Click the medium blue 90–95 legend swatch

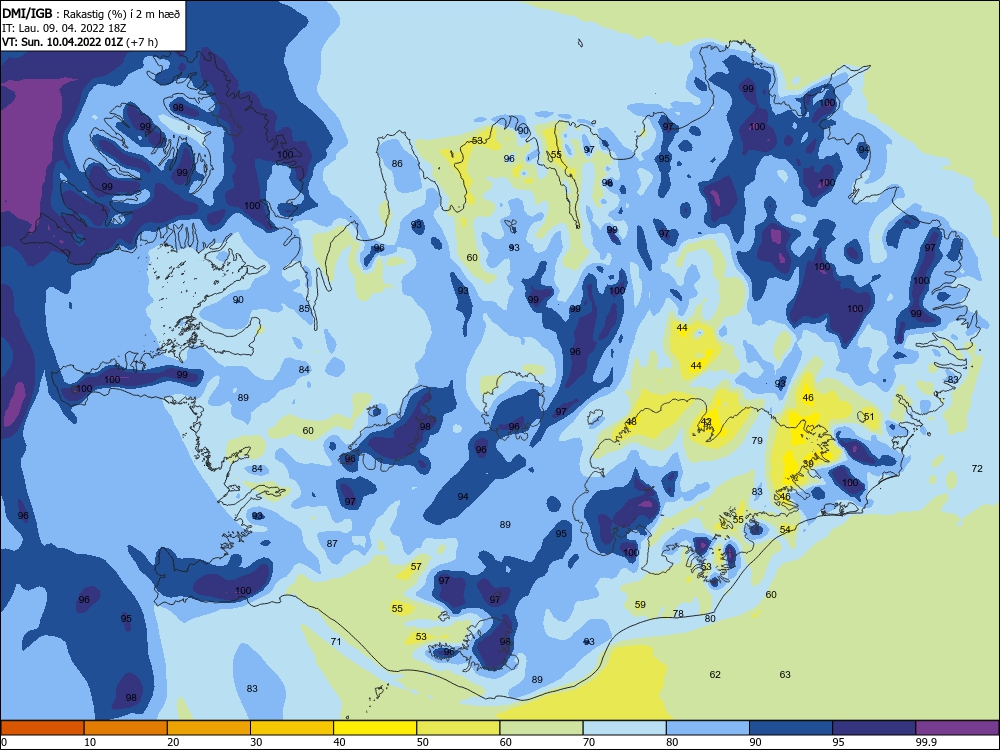[x=791, y=728]
